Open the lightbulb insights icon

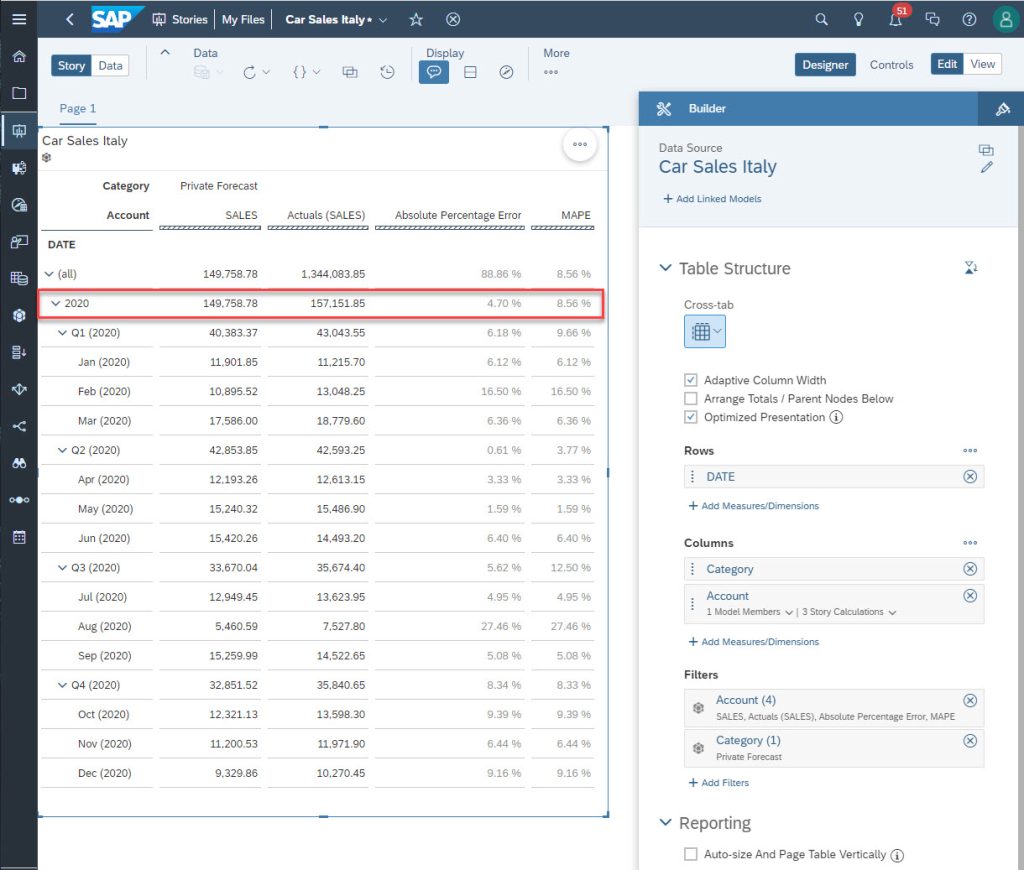859,20
